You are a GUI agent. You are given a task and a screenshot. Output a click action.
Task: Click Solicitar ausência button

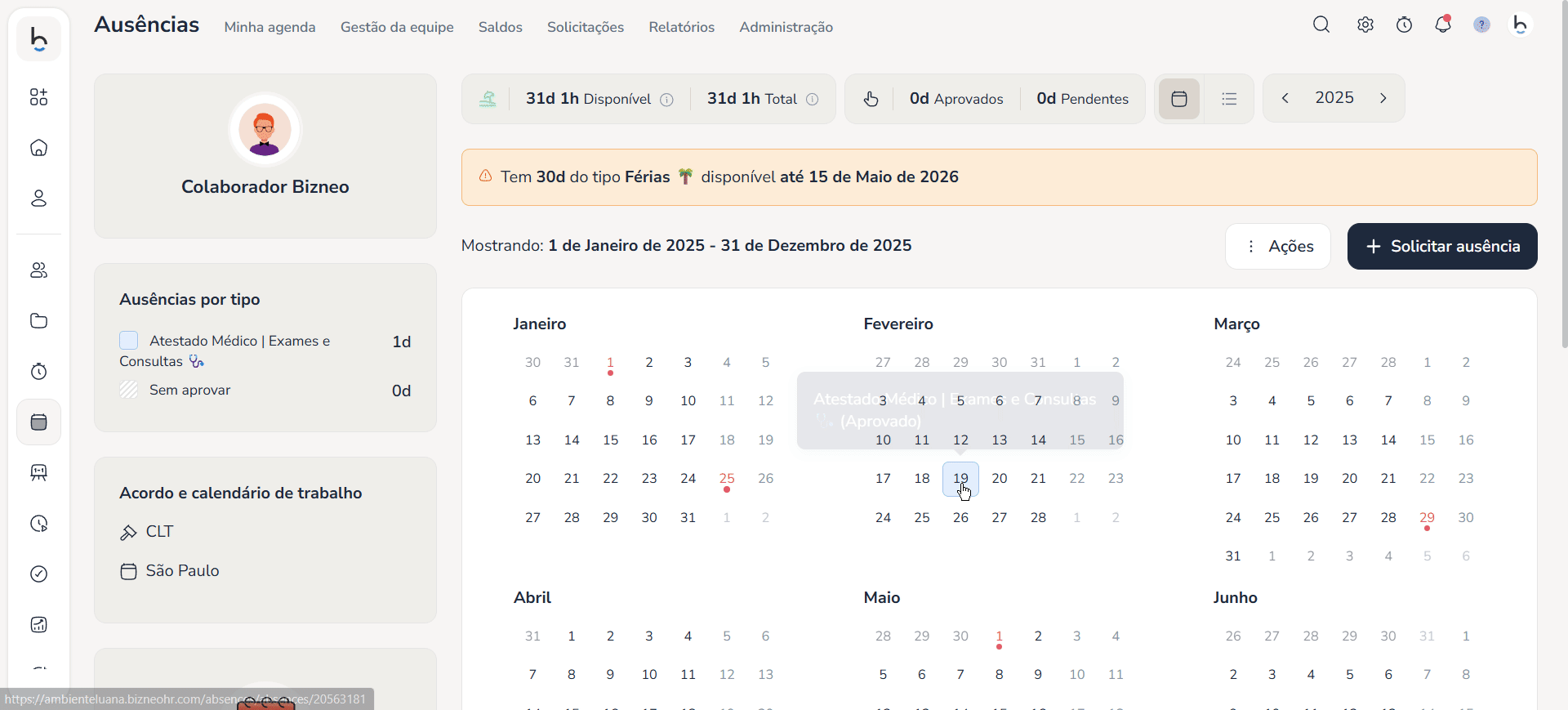pos(1442,246)
